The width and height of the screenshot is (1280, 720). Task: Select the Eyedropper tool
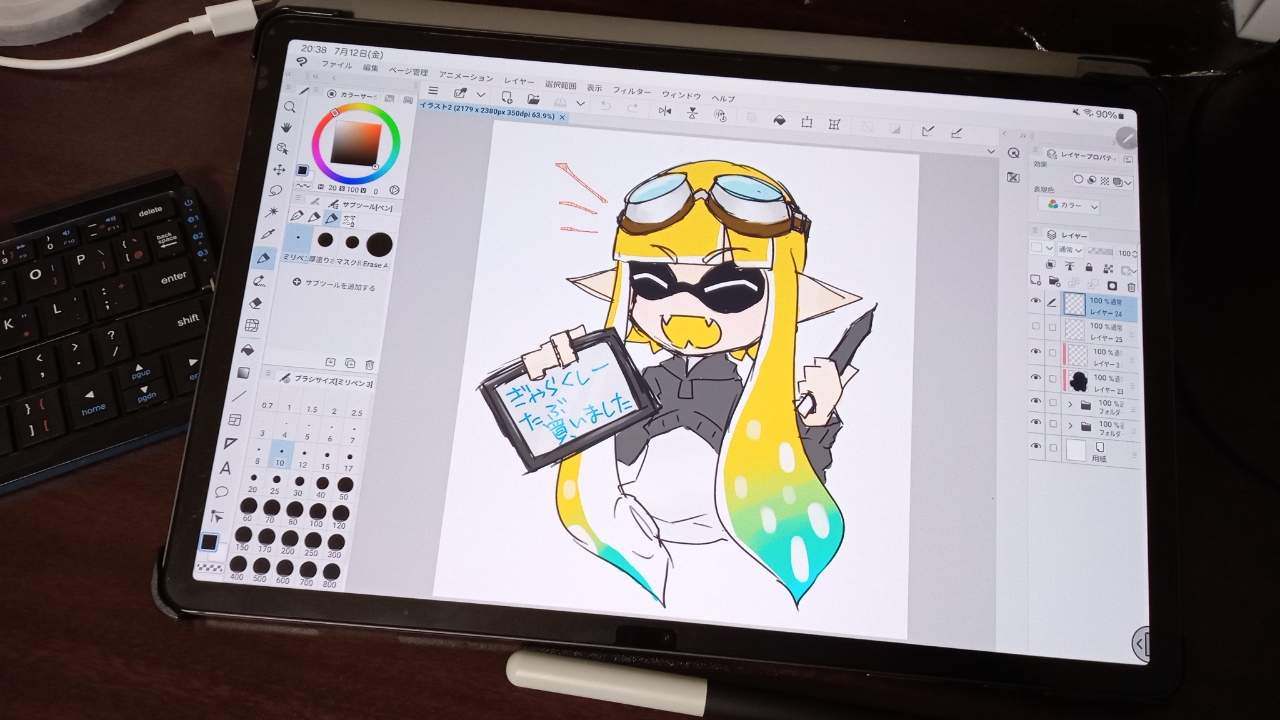(269, 234)
